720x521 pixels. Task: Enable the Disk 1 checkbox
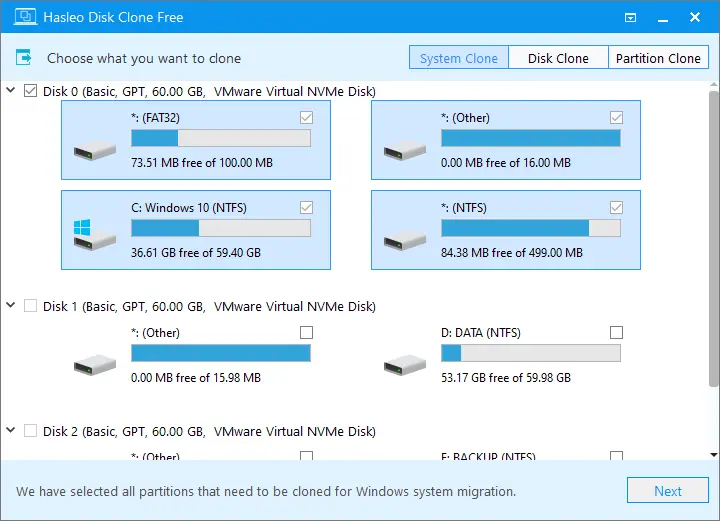(30, 306)
